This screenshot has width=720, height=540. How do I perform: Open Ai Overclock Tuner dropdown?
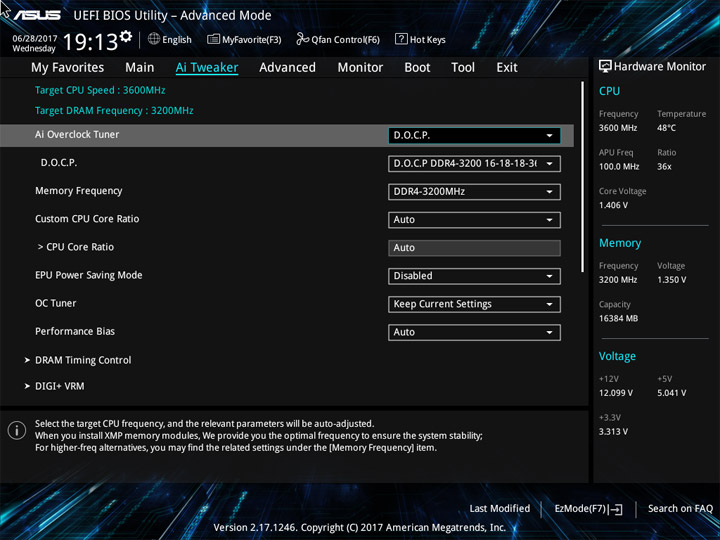click(474, 136)
